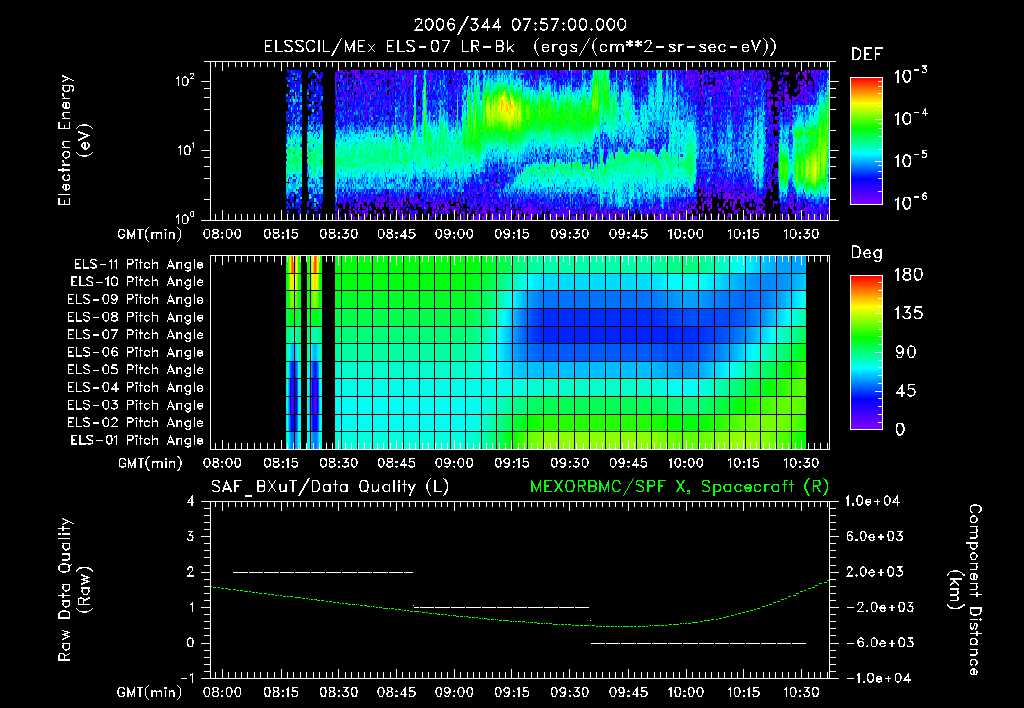
Task: Select the ELS-06 Pitch Angle row label
Action: tap(135, 353)
